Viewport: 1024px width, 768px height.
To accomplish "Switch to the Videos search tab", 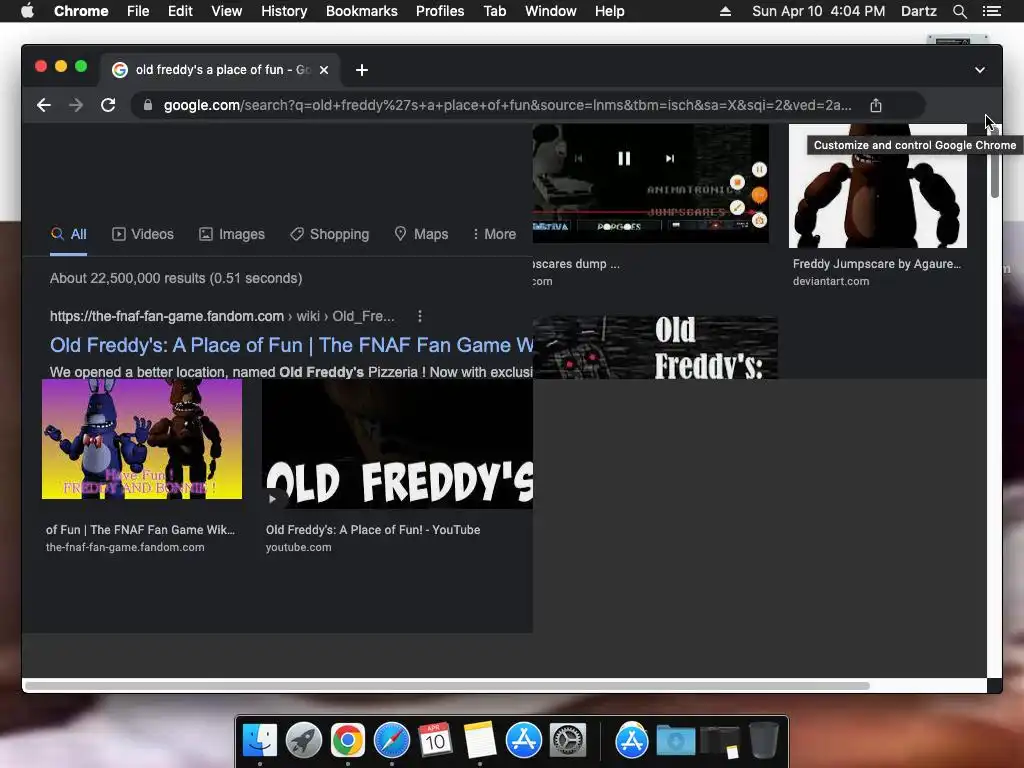I will [143, 234].
